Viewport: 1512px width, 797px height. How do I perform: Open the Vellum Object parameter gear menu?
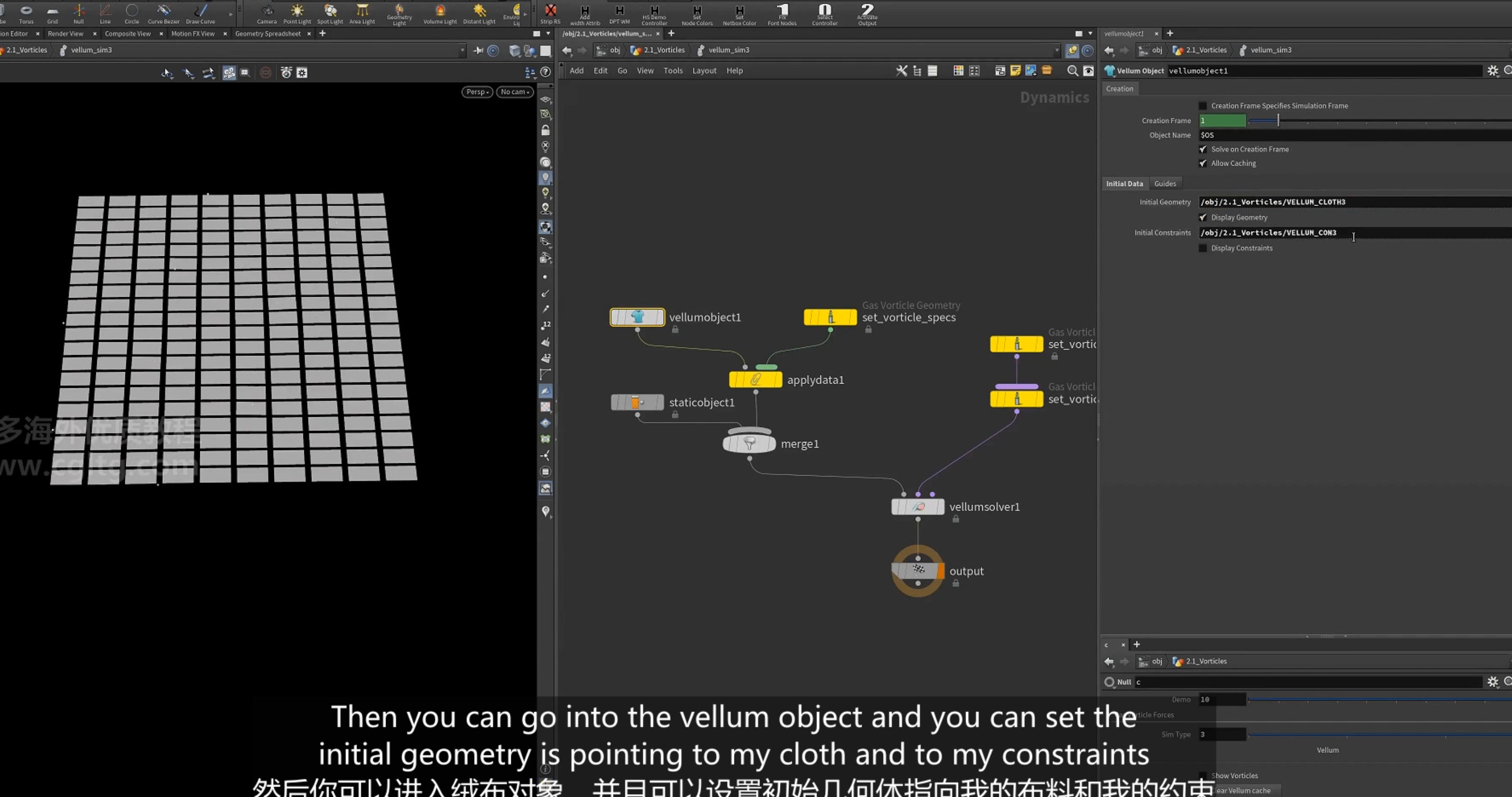pos(1493,71)
